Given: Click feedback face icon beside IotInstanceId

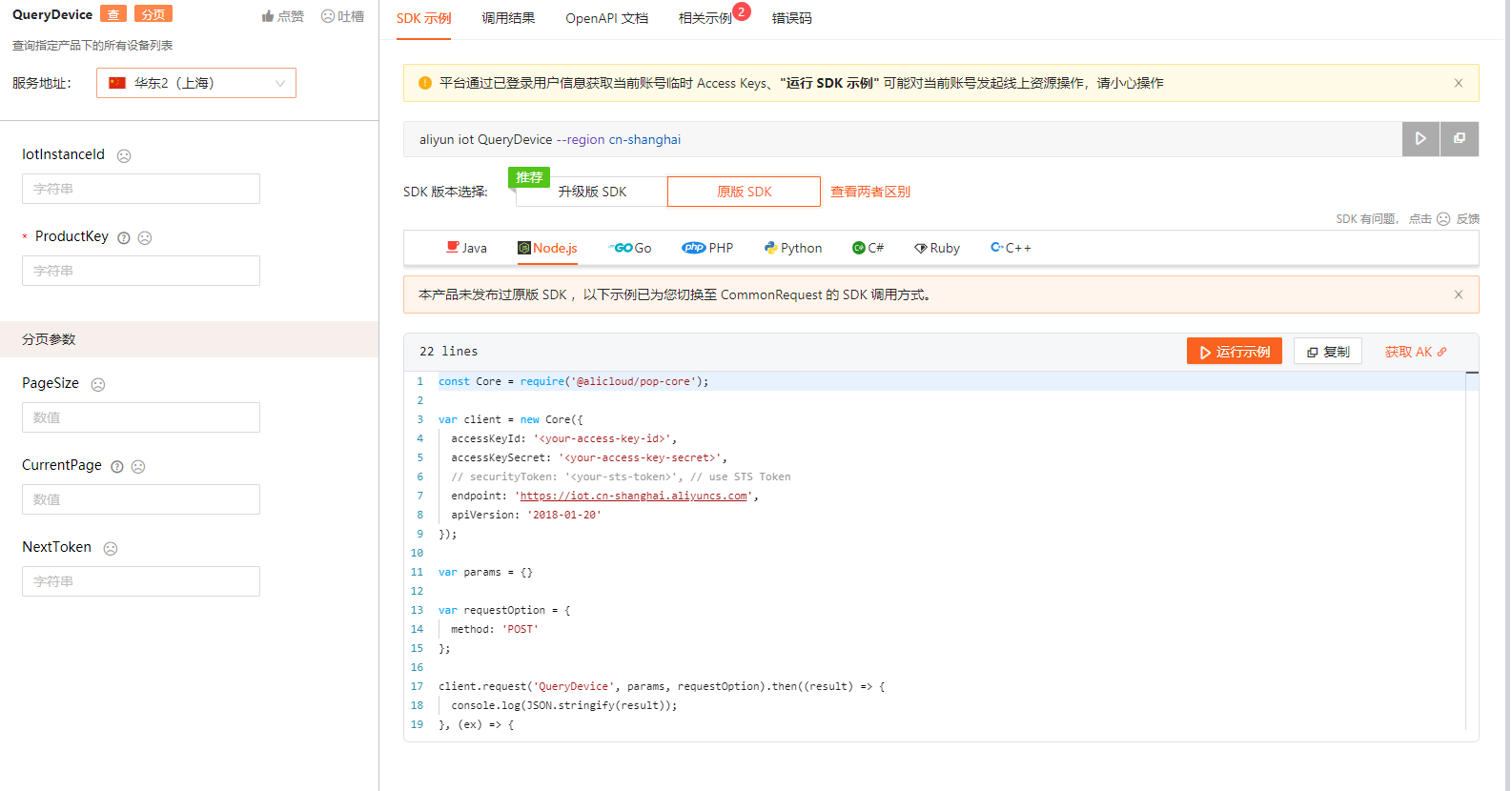Looking at the screenshot, I should pos(124,155).
